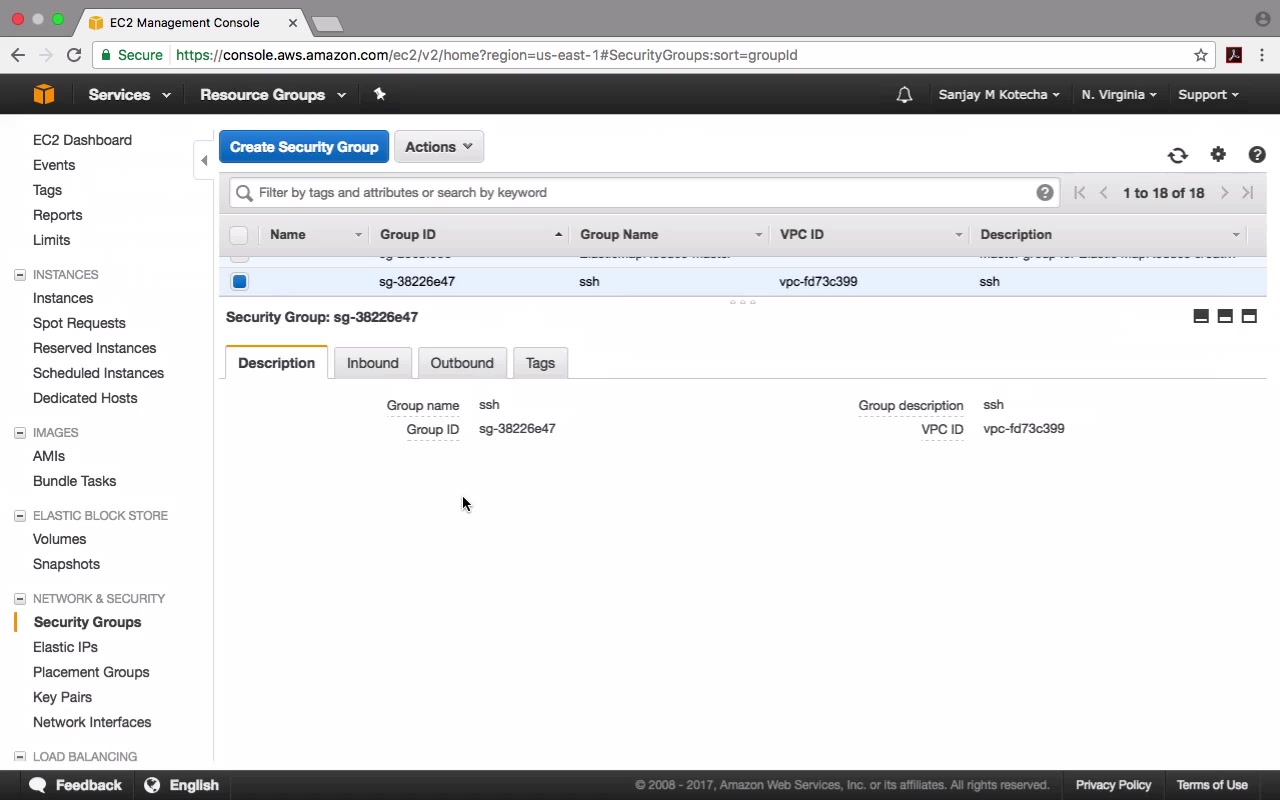Go to the next page of results

1224,193
